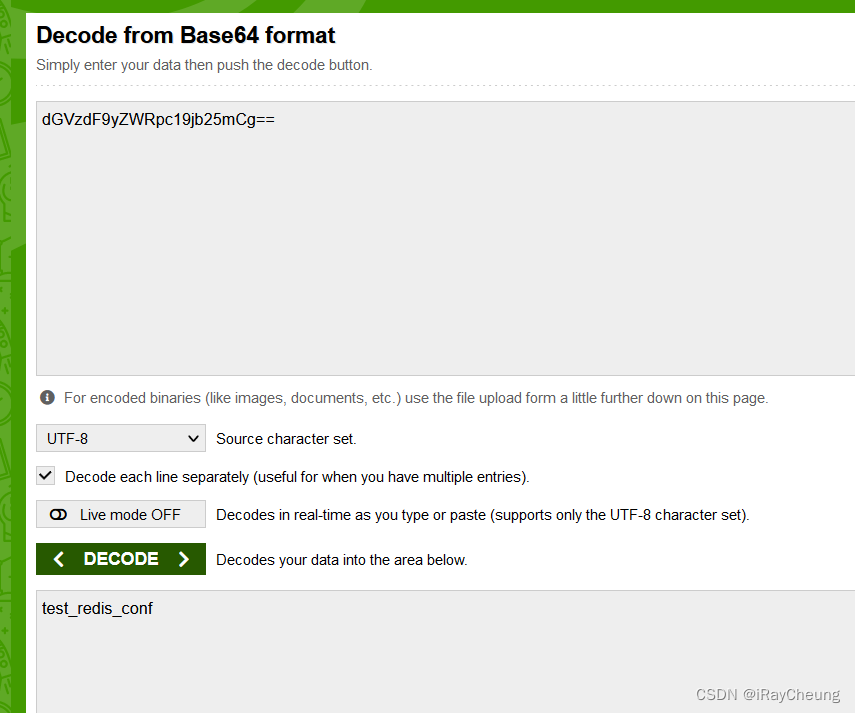
Task: Click the 'Source character set.' label
Action: click(x=286, y=439)
